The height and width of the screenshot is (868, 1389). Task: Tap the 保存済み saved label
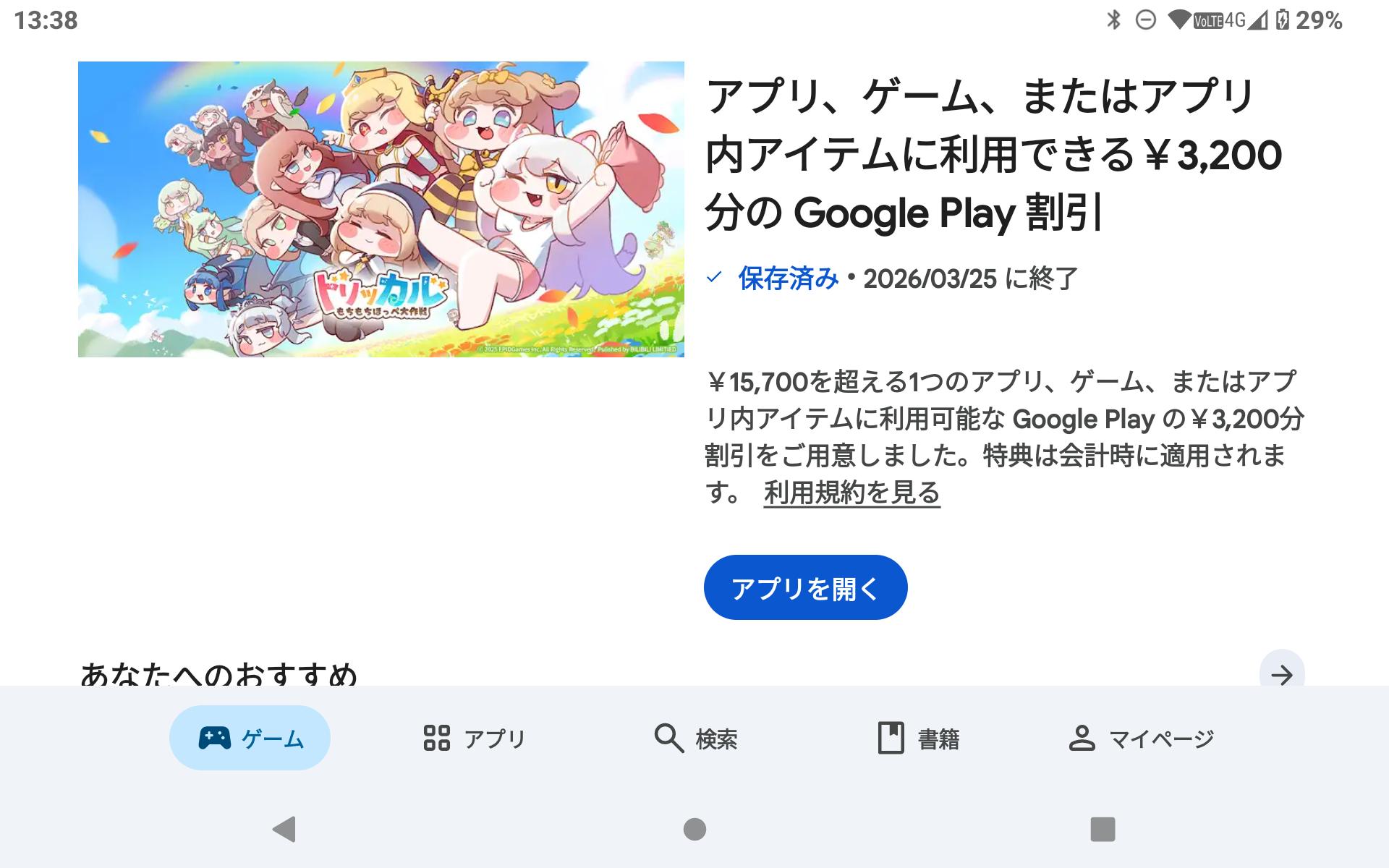(x=789, y=278)
